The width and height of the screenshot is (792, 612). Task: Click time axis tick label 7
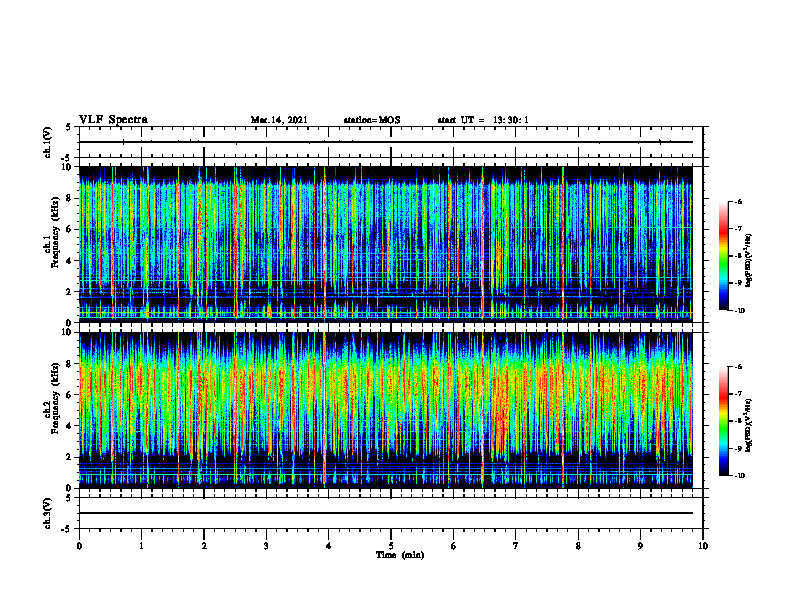click(516, 546)
